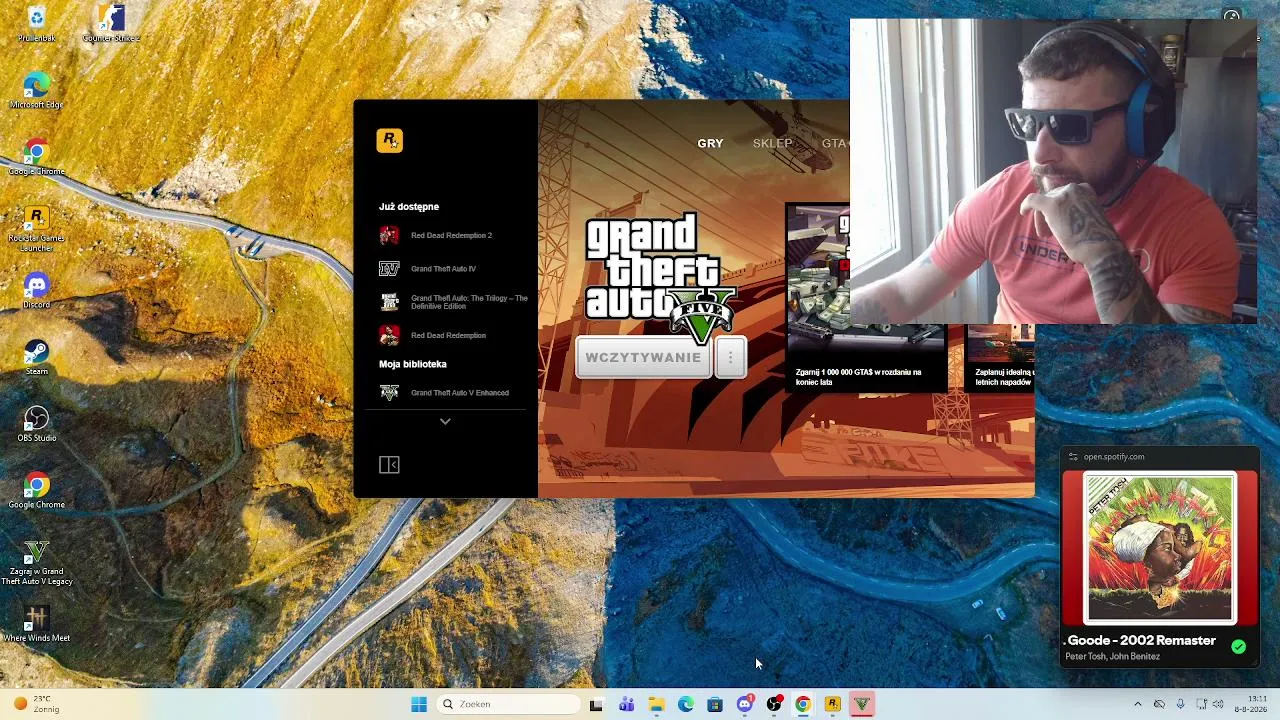Switch to Rockstar Games Launcher on the taskbar
The image size is (1280, 720).
[x=832, y=704]
